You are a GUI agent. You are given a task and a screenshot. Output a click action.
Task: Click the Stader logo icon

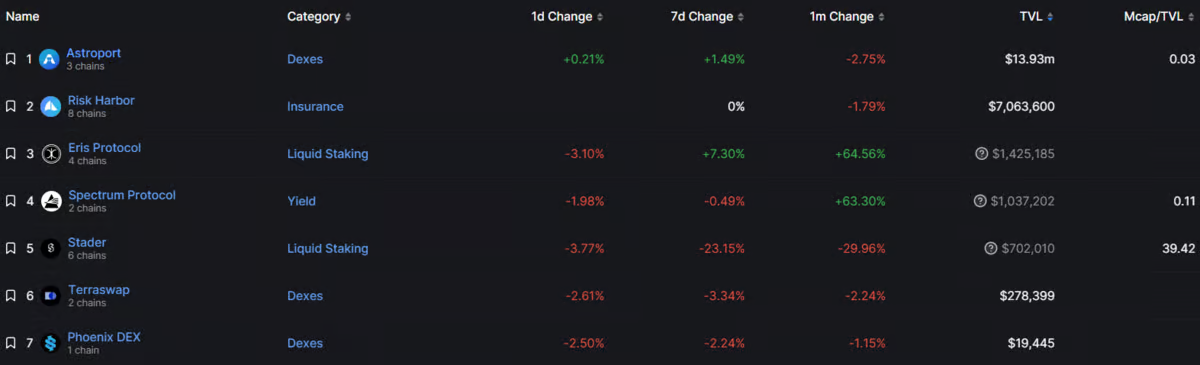pyautogui.click(x=50, y=249)
